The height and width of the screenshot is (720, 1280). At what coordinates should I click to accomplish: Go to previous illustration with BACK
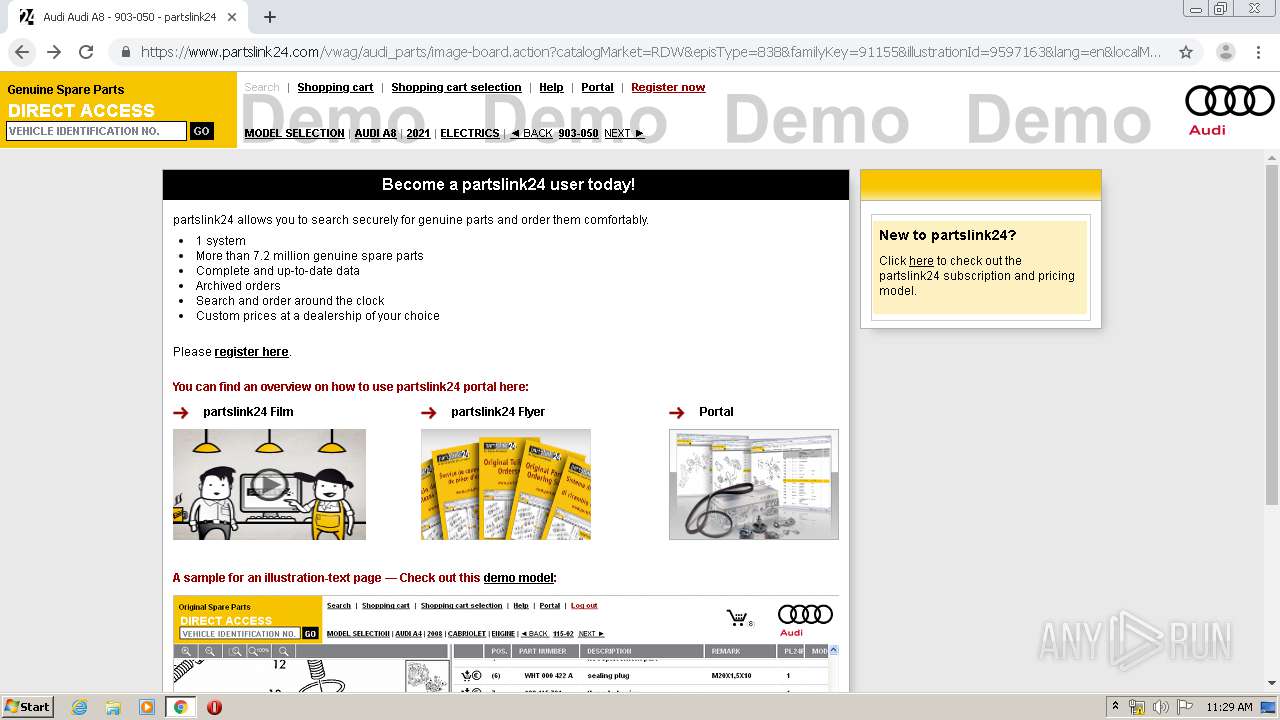tap(531, 133)
